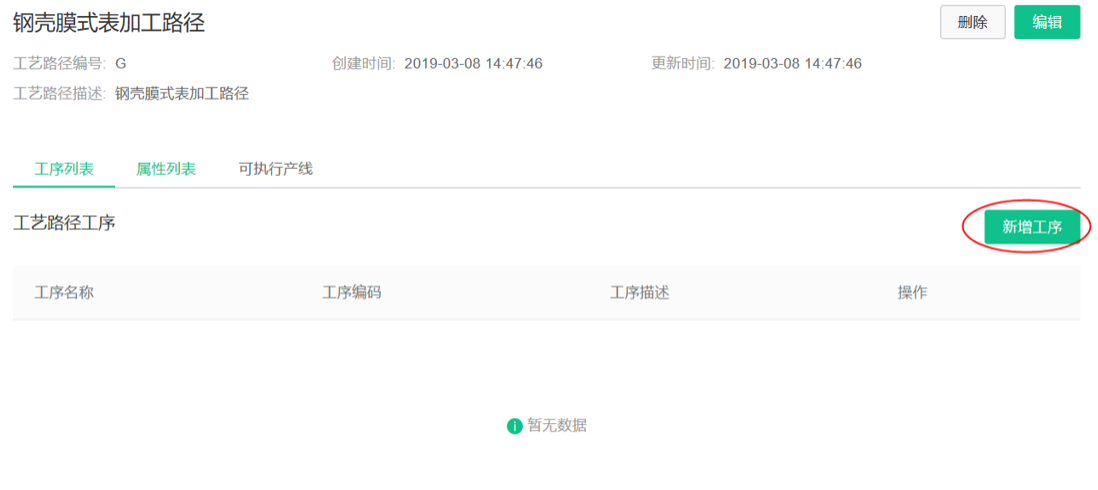The image size is (1098, 490).
Task: Click the page title 钢壳膜式表加工路径
Action: (109, 23)
